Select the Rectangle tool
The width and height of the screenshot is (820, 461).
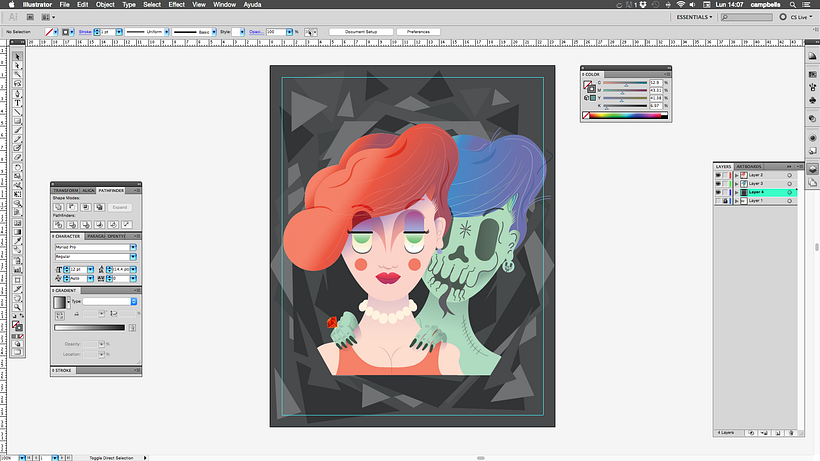17,121
